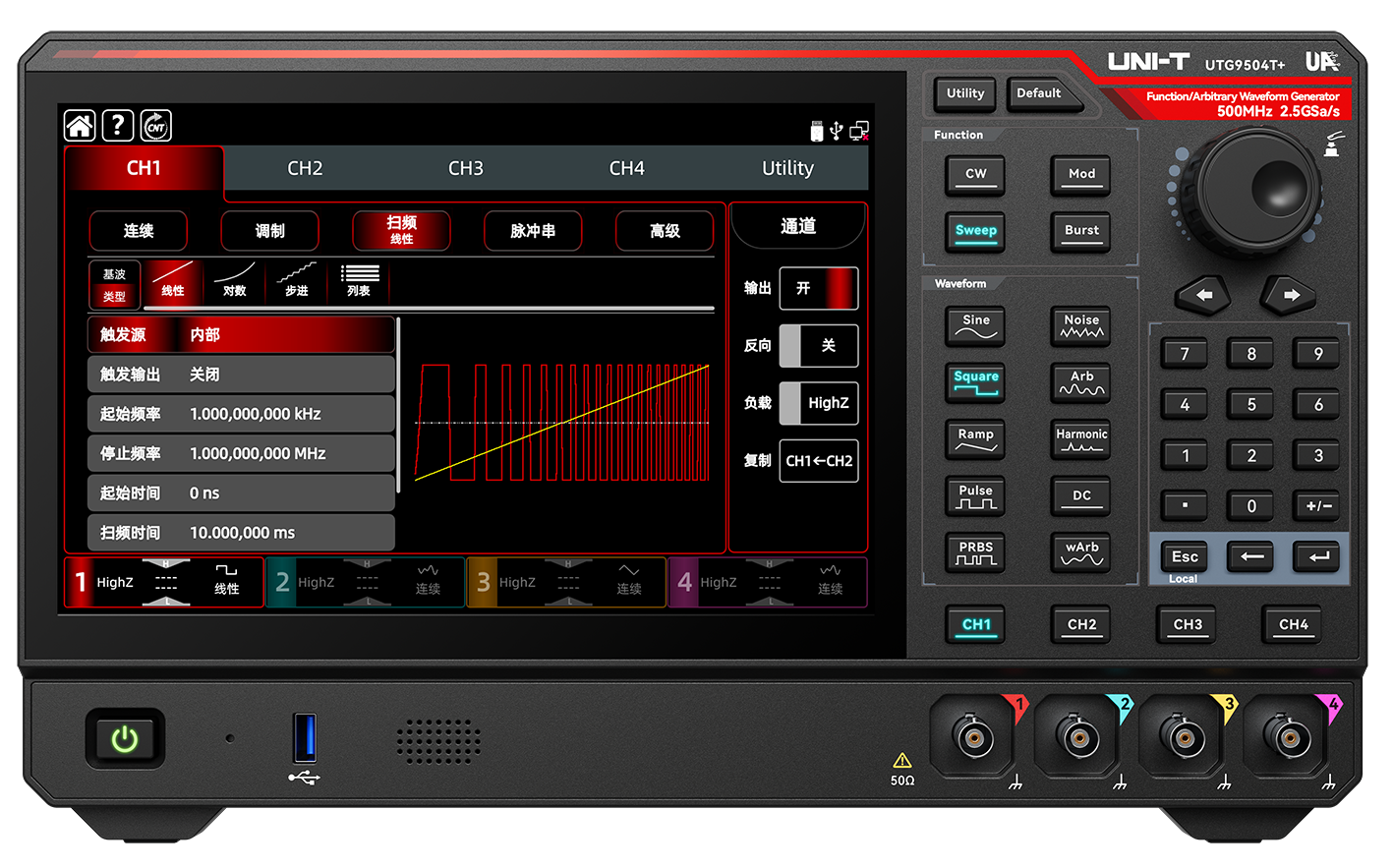The height and width of the screenshot is (868, 1393).
Task: Select the Noise waveform key
Action: pyautogui.click(x=1081, y=326)
